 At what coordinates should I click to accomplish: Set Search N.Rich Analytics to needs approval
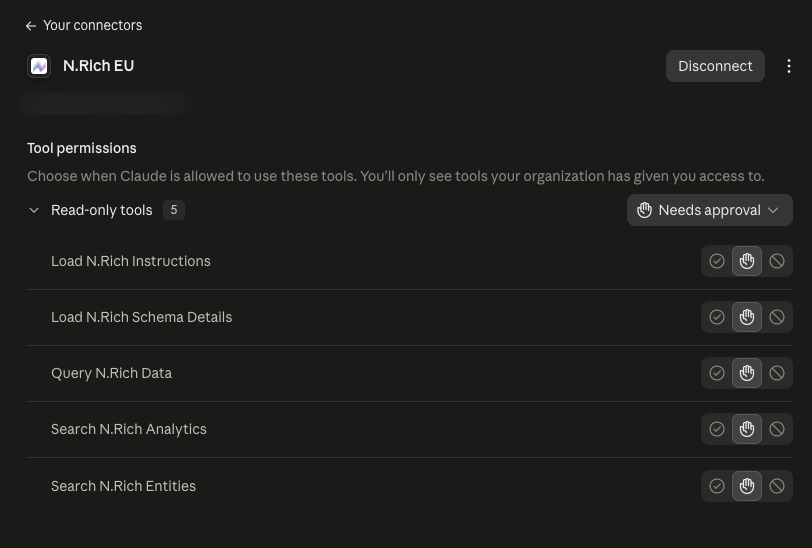[x=747, y=429]
